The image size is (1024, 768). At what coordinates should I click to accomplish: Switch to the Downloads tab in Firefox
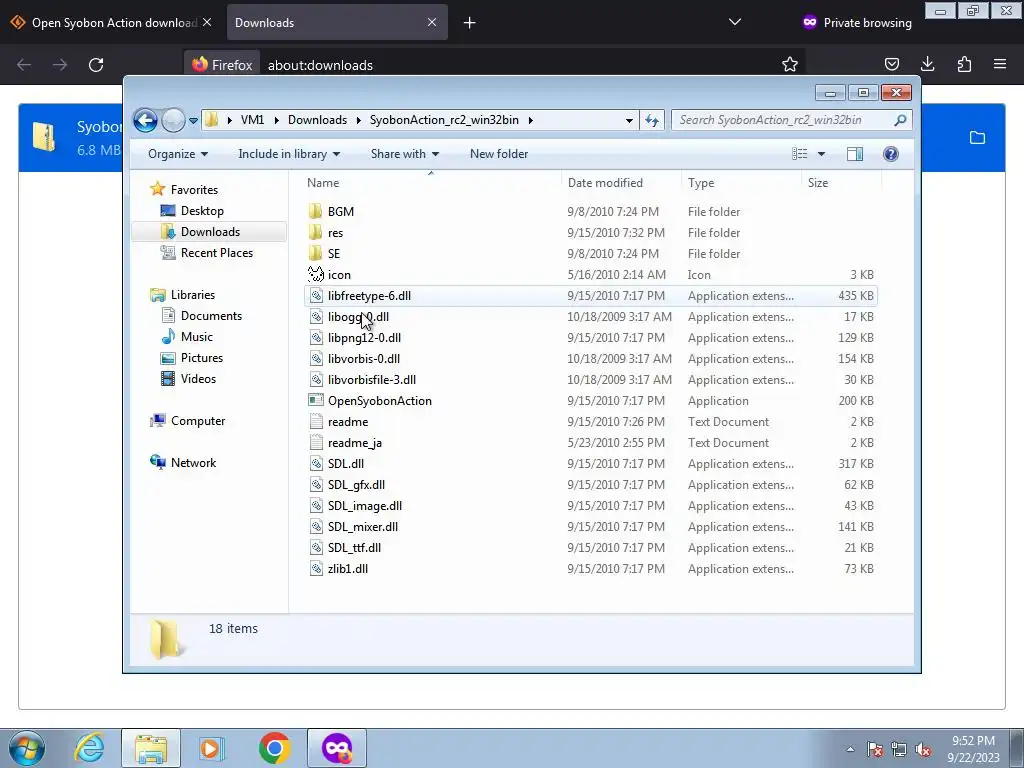(x=337, y=22)
